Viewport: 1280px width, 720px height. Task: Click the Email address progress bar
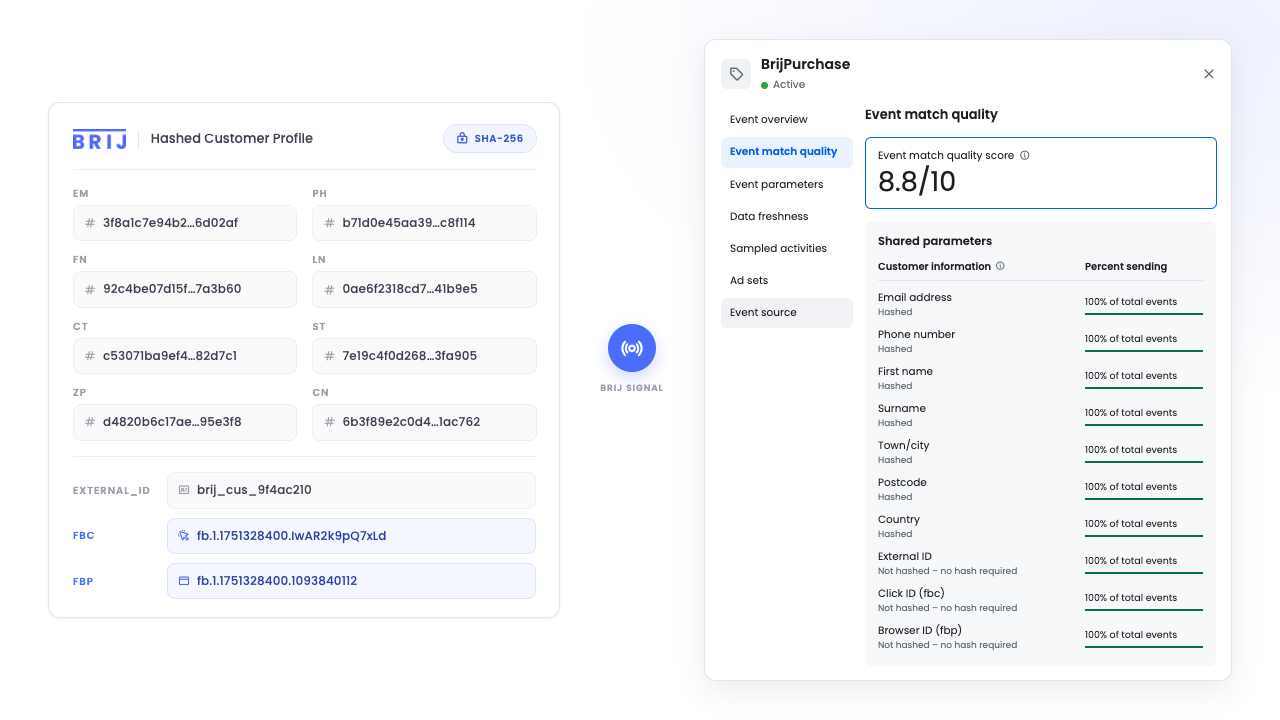pos(1144,314)
